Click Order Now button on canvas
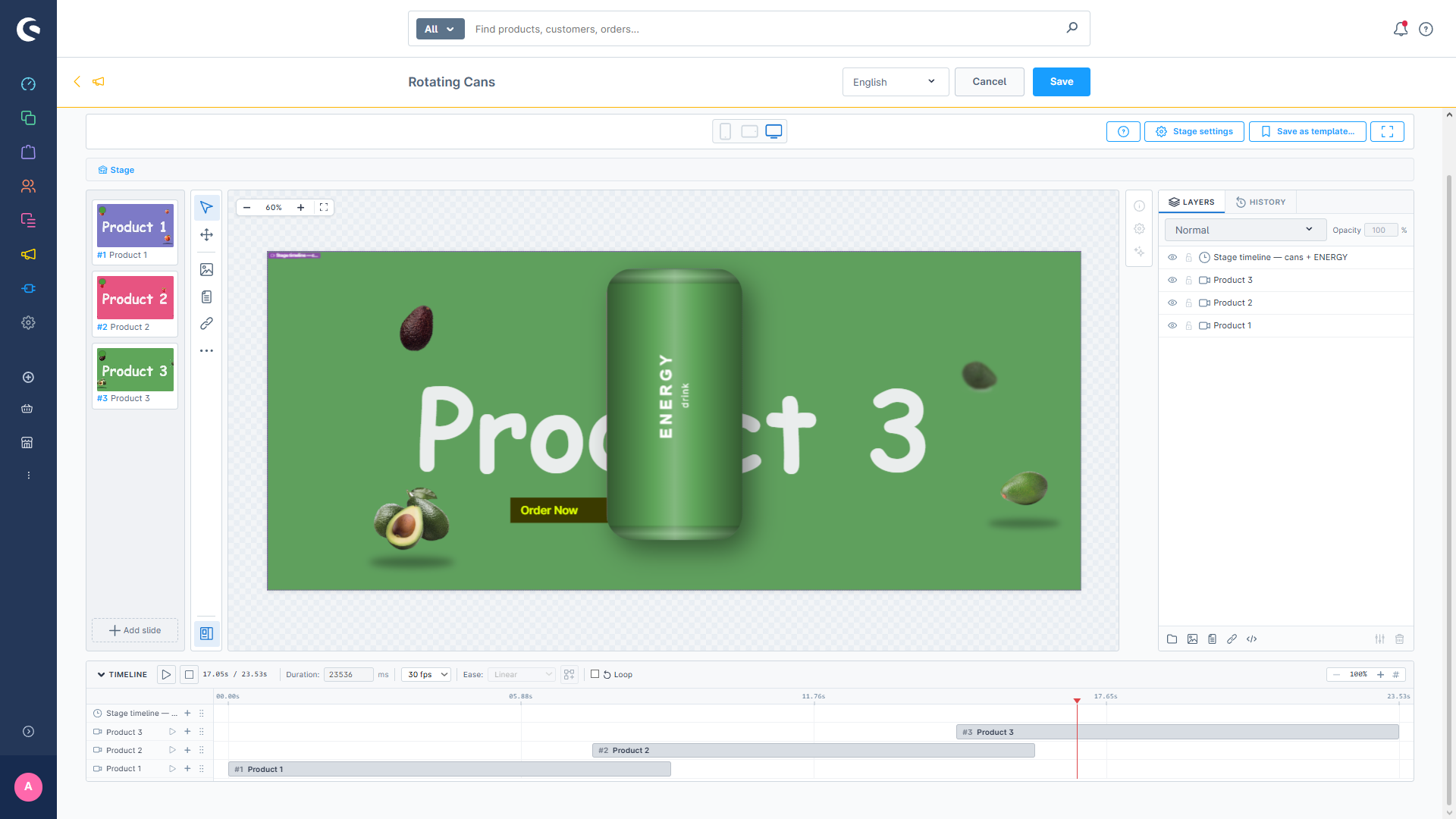 [557, 510]
